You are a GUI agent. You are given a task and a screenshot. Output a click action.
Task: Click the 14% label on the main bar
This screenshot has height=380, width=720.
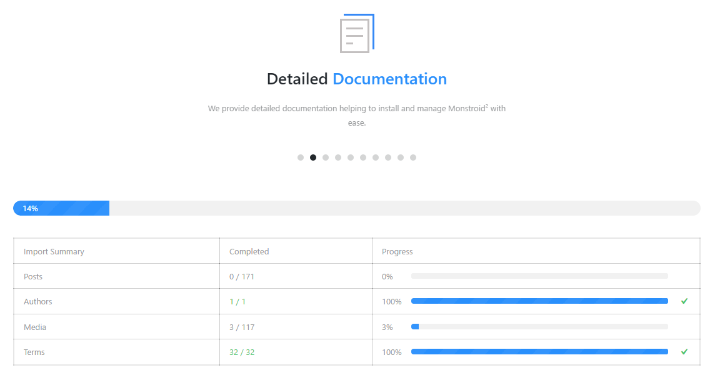point(30,208)
